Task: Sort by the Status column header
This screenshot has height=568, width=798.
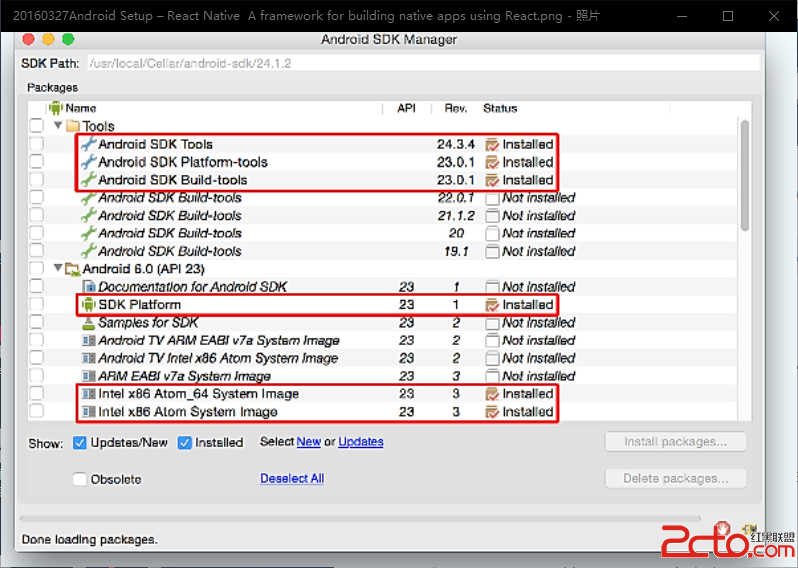Action: [500, 108]
